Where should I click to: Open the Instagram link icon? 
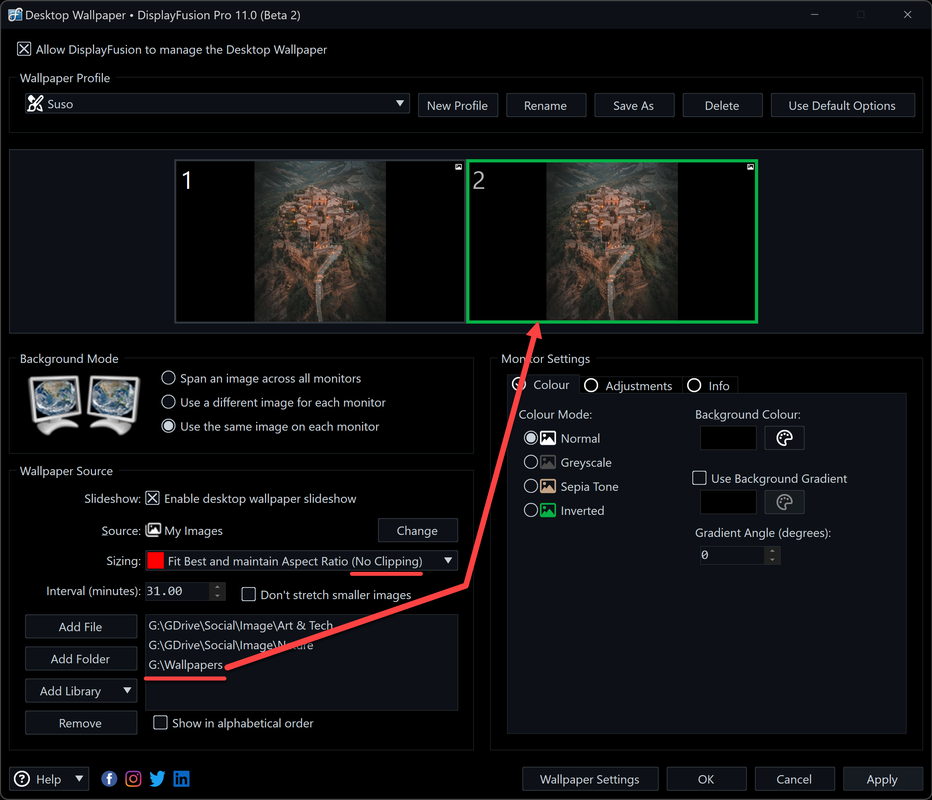(x=133, y=779)
